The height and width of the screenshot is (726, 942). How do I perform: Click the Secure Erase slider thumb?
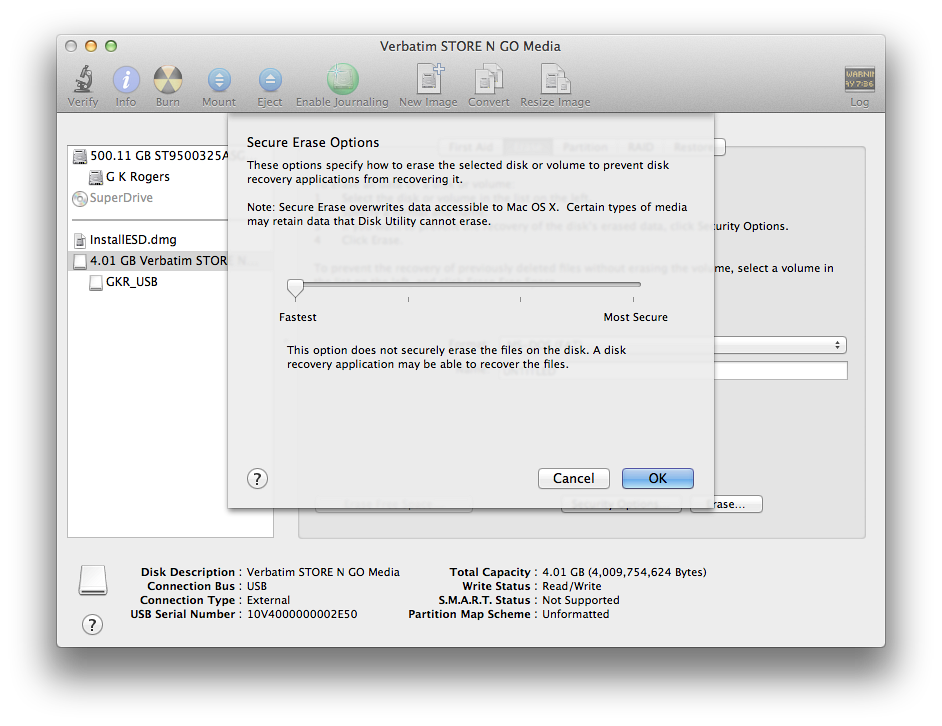pos(295,288)
